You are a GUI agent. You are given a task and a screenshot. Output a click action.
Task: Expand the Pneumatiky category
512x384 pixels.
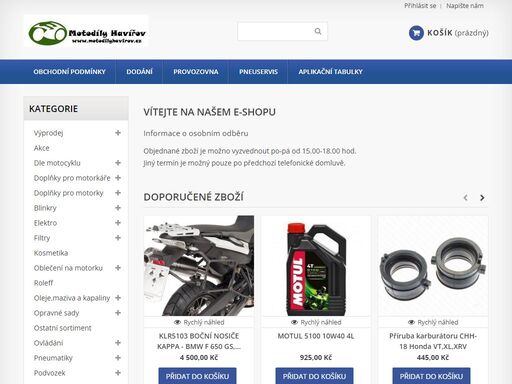pos(118,358)
